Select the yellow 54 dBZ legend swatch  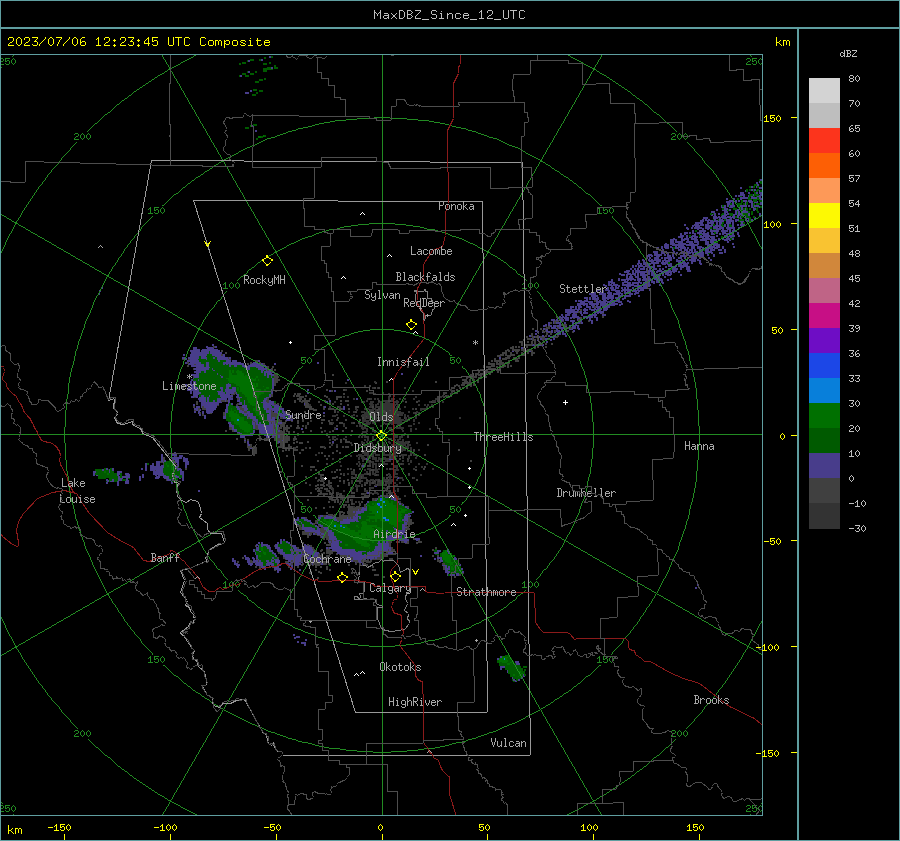point(824,216)
